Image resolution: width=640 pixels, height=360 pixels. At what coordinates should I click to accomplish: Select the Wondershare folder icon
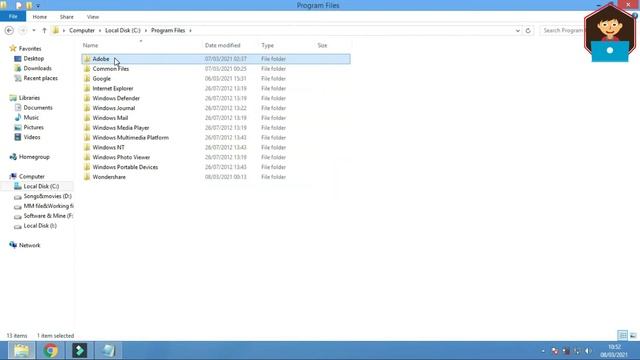pos(87,177)
